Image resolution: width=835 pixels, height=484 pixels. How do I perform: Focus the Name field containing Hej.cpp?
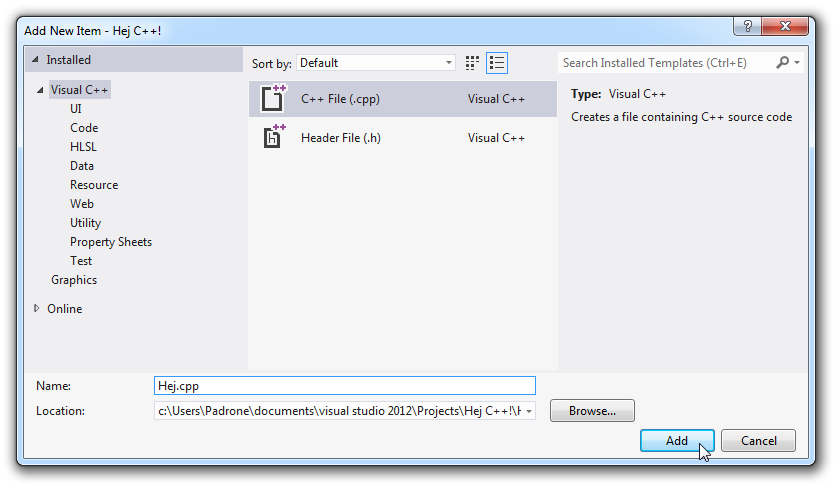pyautogui.click(x=345, y=386)
